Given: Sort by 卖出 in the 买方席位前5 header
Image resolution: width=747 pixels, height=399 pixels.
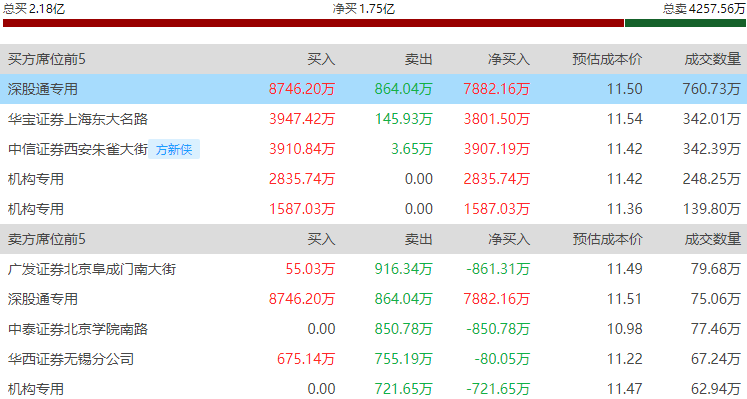Looking at the screenshot, I should 418,59.
